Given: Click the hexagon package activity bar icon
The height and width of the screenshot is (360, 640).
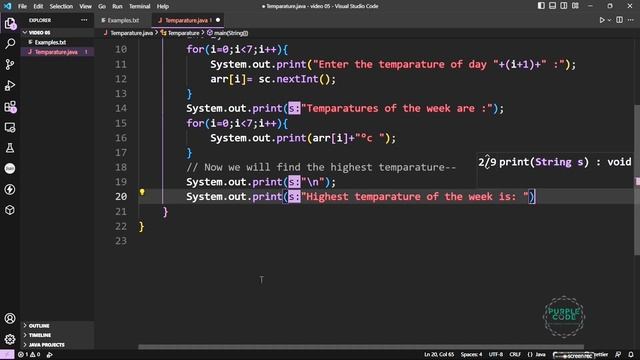Looking at the screenshot, I should click(x=10, y=210).
